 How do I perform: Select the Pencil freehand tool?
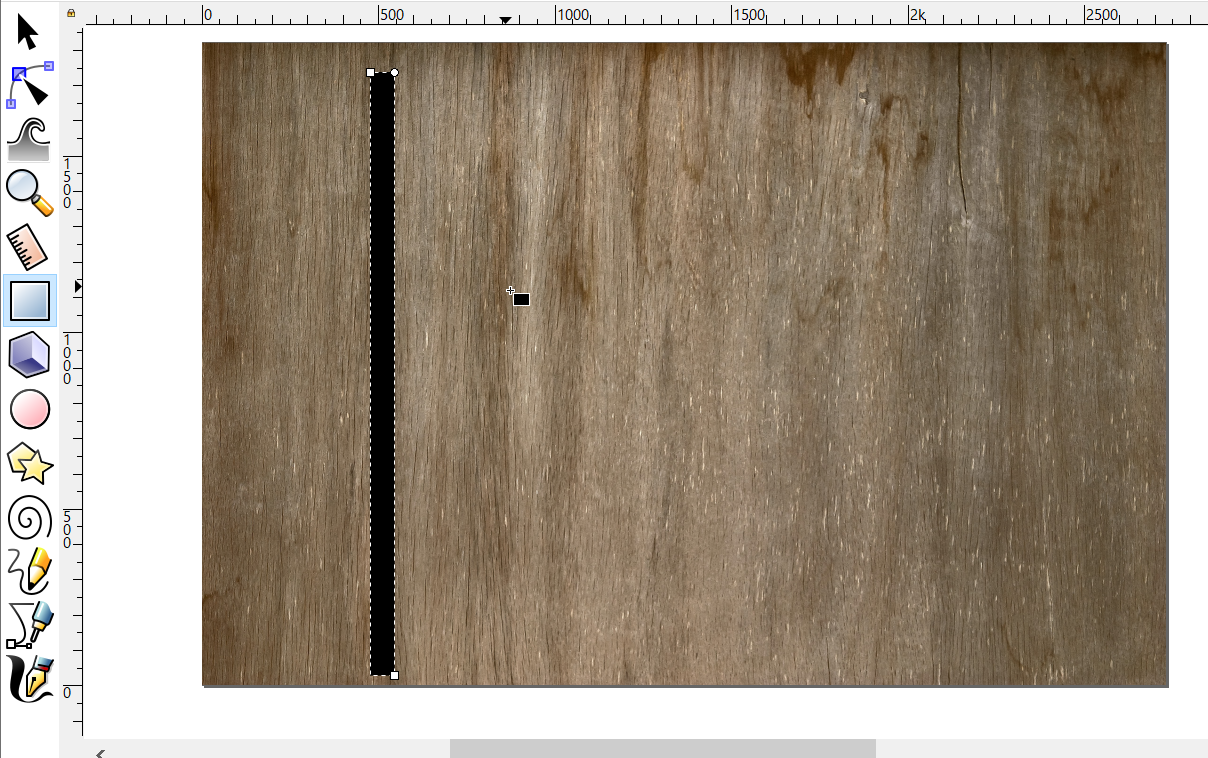[x=29, y=571]
